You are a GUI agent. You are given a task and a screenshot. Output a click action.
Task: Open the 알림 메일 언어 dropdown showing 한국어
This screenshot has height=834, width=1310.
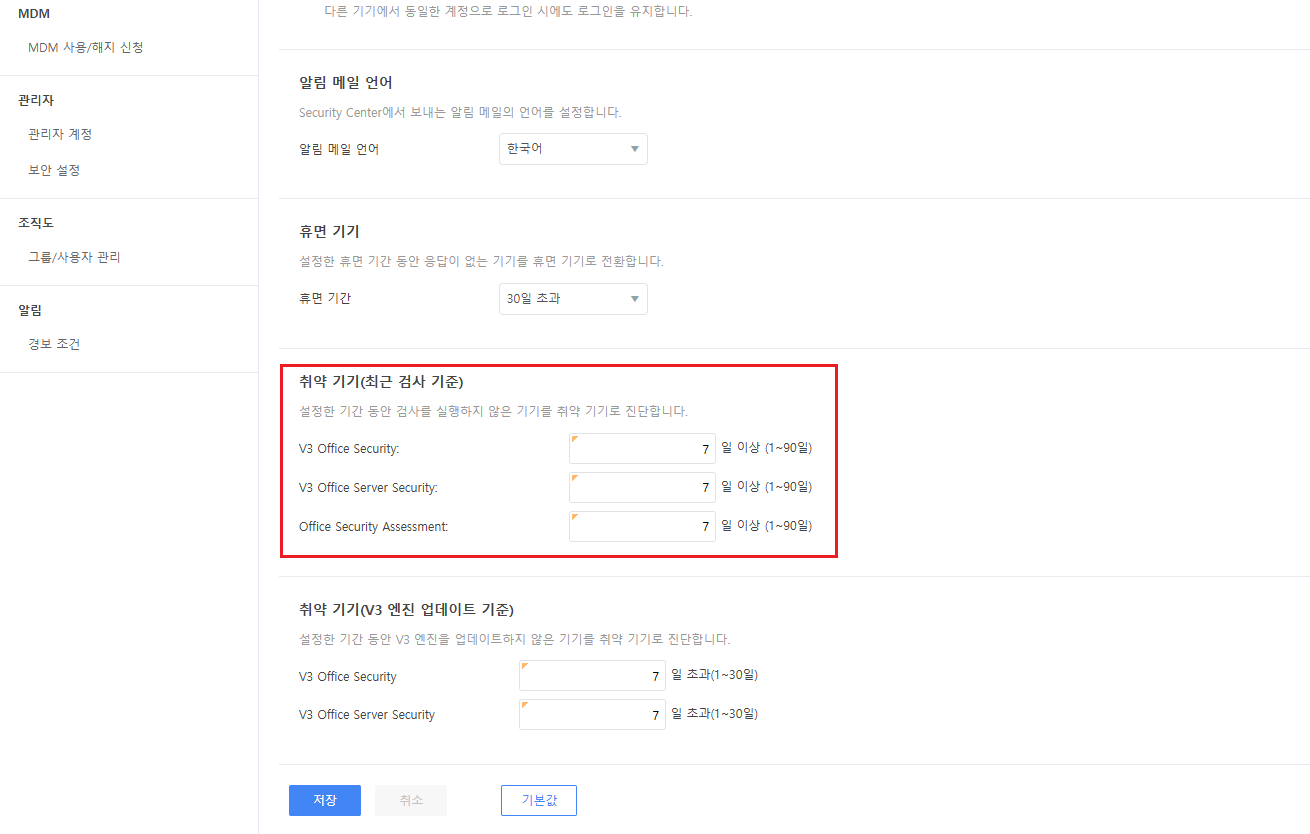pos(573,149)
